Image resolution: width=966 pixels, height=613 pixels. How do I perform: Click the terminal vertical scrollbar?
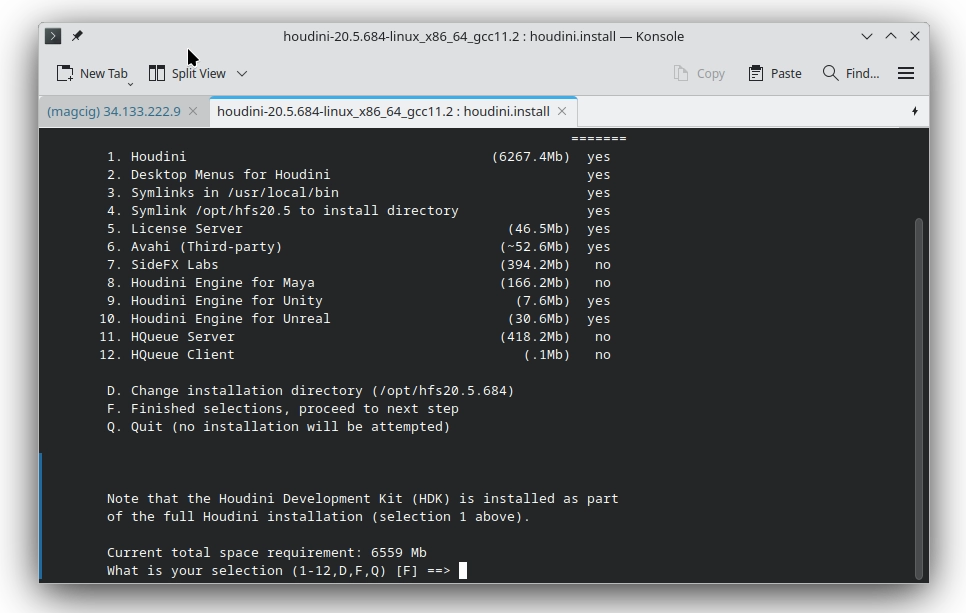pyautogui.click(x=919, y=399)
